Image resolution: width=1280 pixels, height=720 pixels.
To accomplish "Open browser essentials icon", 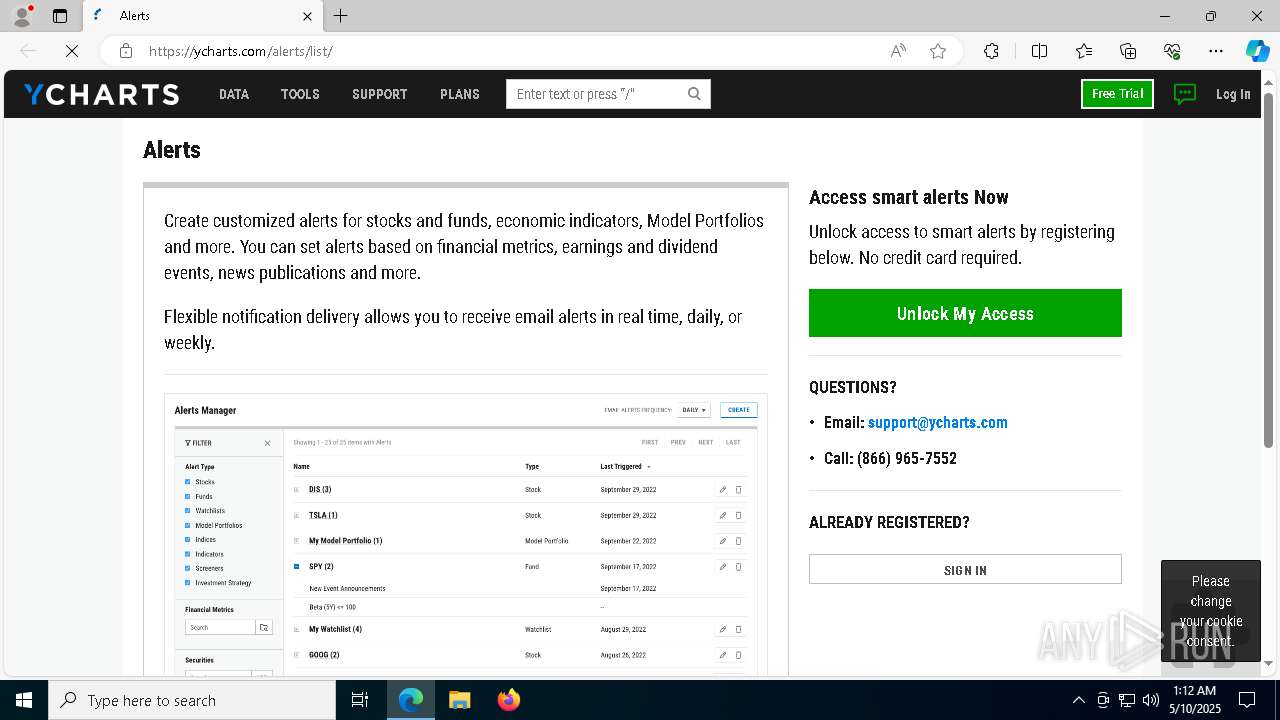I will [x=1172, y=51].
